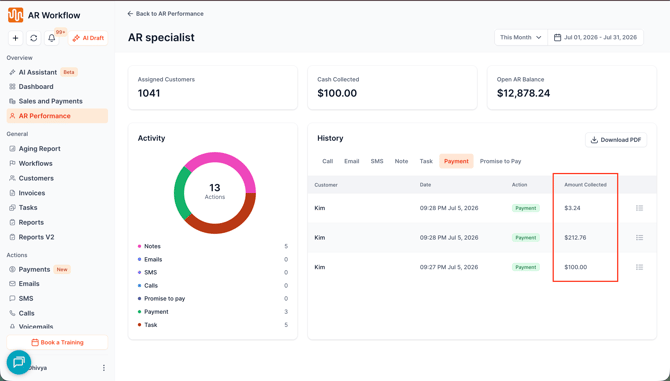
Task: Click Payment badge in $3.24 row
Action: (x=526, y=208)
